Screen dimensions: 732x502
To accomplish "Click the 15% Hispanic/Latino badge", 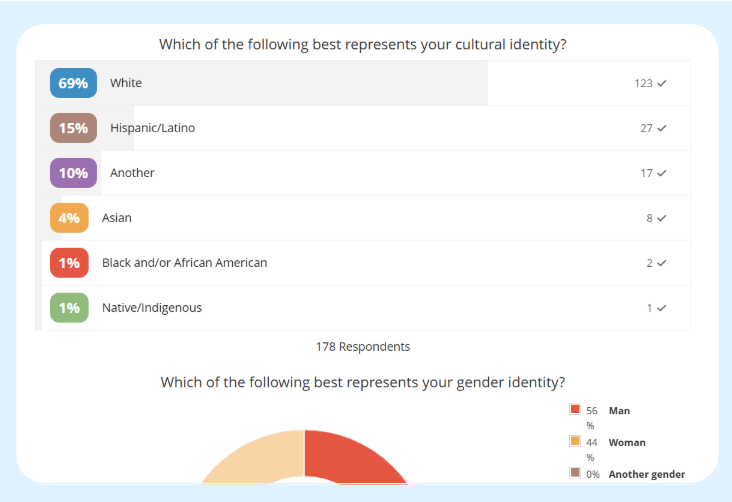I will point(73,128).
